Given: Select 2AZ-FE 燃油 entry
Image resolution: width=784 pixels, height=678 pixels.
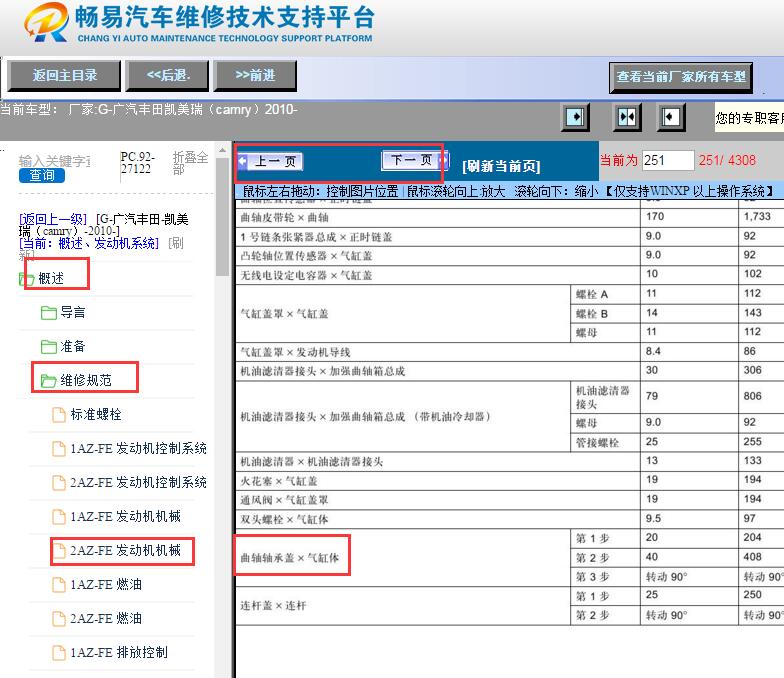Looking at the screenshot, I should point(106,618).
